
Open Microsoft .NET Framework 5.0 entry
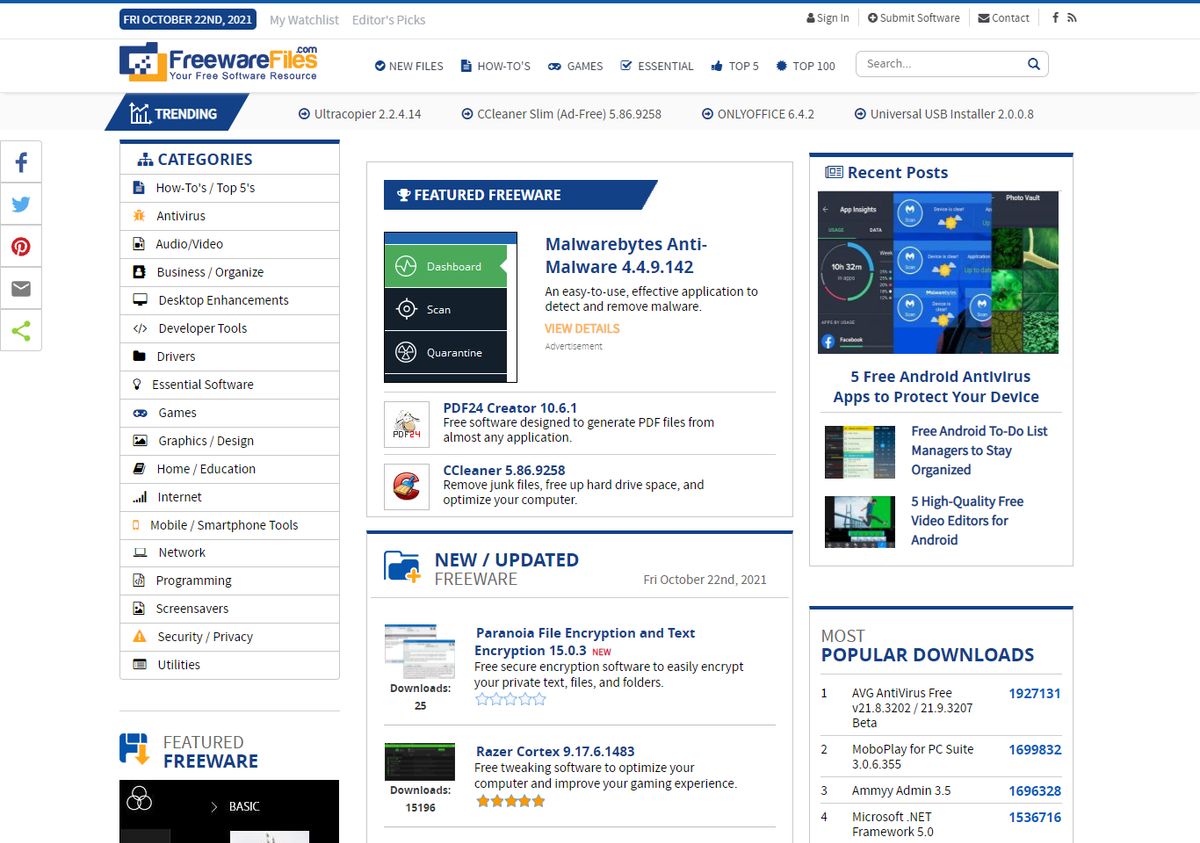[x=892, y=824]
